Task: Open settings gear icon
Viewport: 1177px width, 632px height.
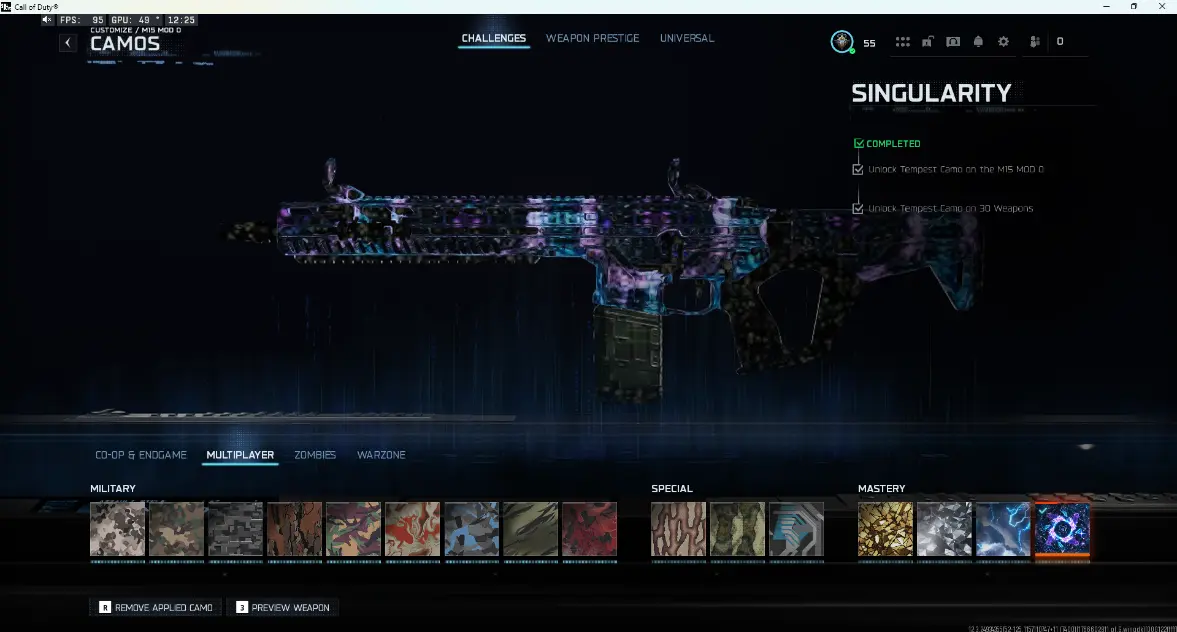Action: tap(1004, 42)
